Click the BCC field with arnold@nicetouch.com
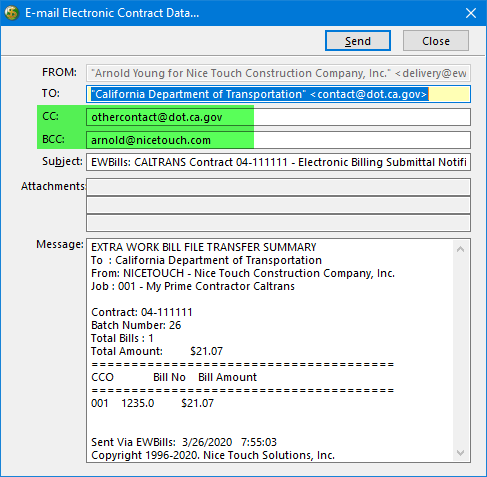The height and width of the screenshot is (477, 487). click(278, 140)
